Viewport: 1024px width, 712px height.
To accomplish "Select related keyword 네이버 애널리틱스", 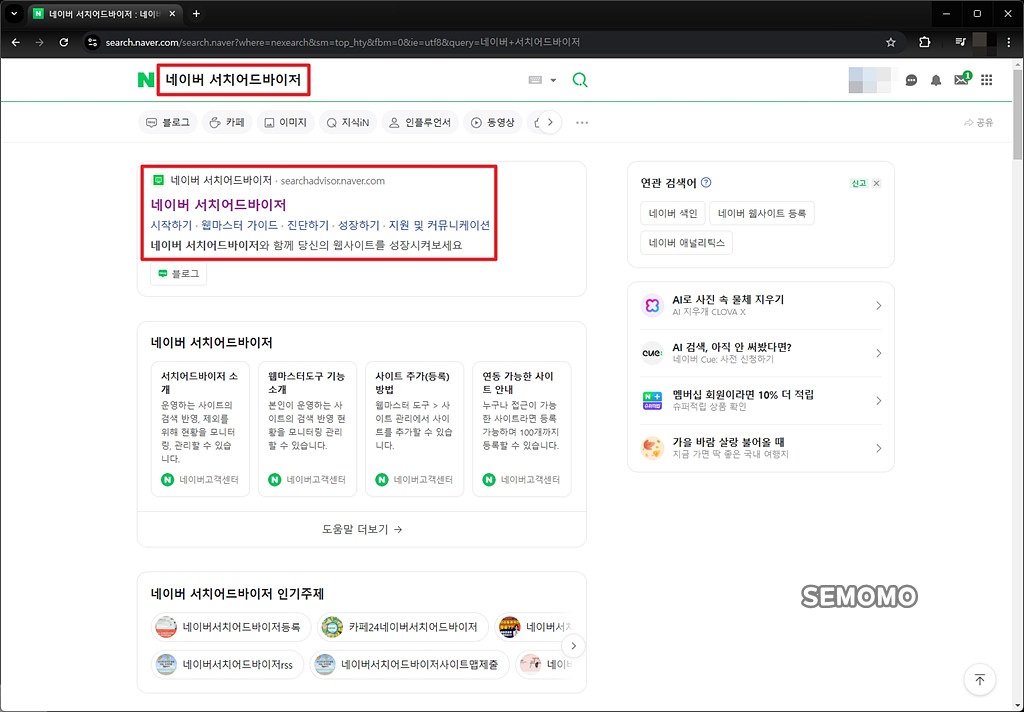I will 686,242.
